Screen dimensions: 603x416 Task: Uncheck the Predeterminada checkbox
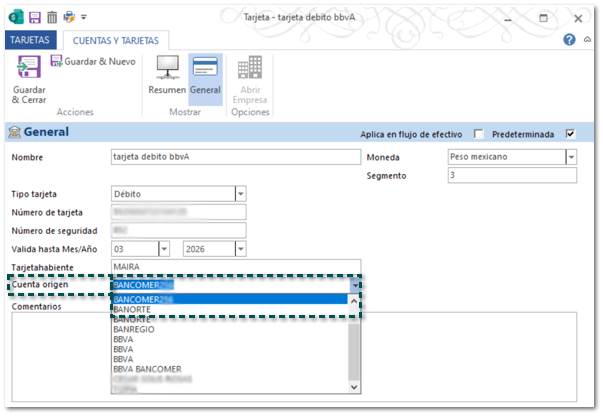click(x=570, y=134)
